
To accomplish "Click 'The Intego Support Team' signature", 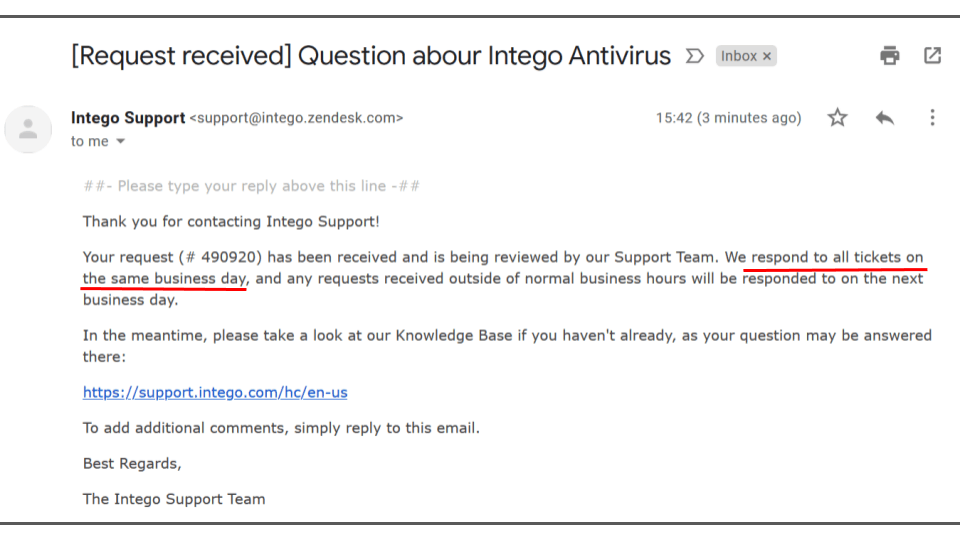I will coord(174,499).
